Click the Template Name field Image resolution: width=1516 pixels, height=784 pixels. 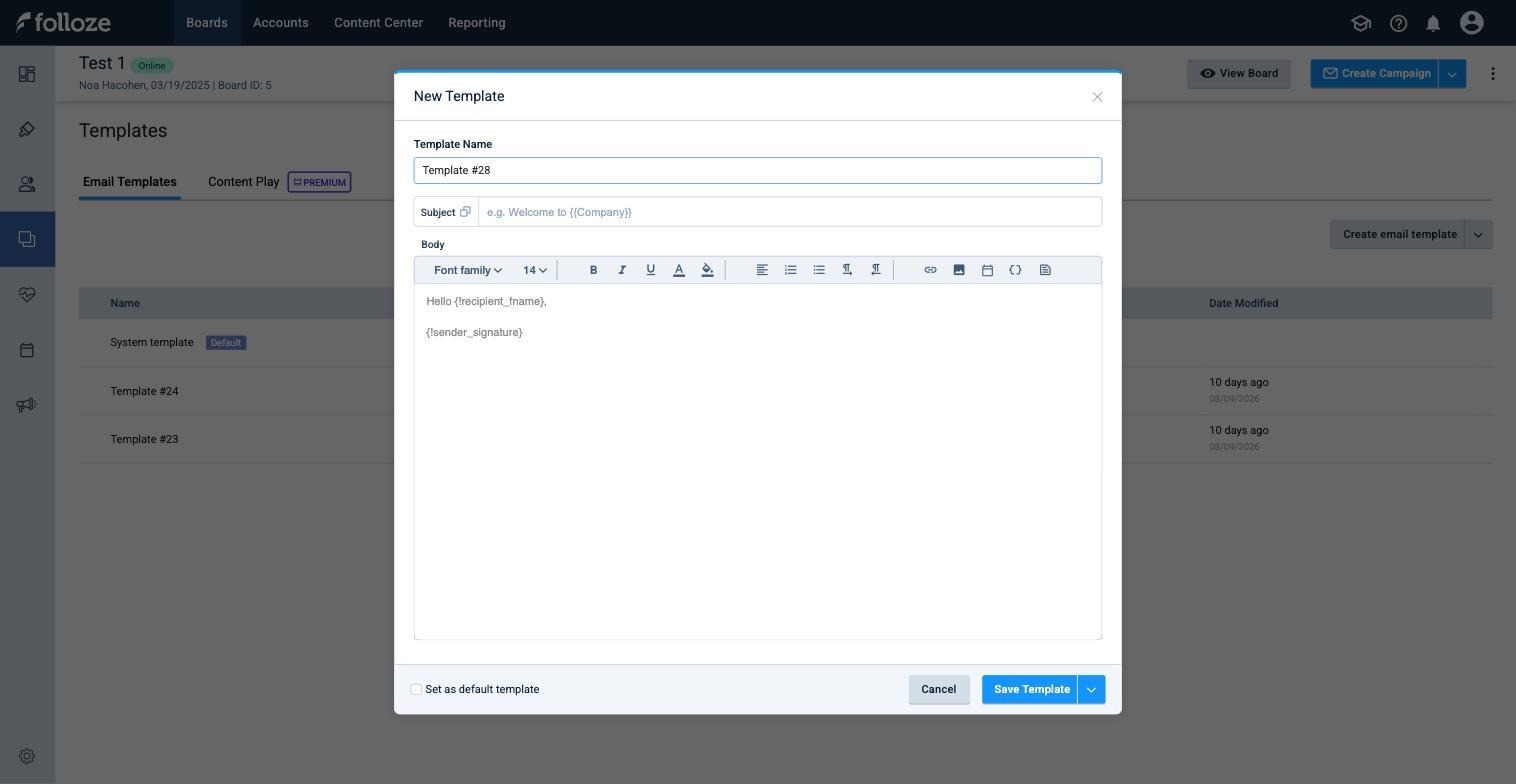[x=758, y=171]
